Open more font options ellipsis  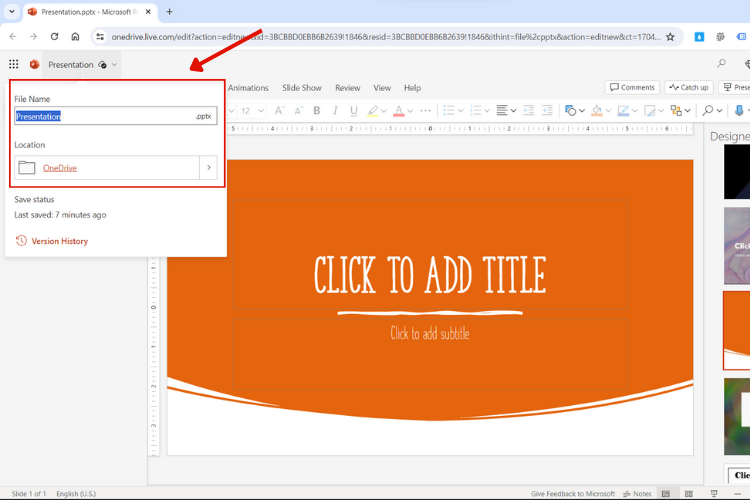point(425,111)
